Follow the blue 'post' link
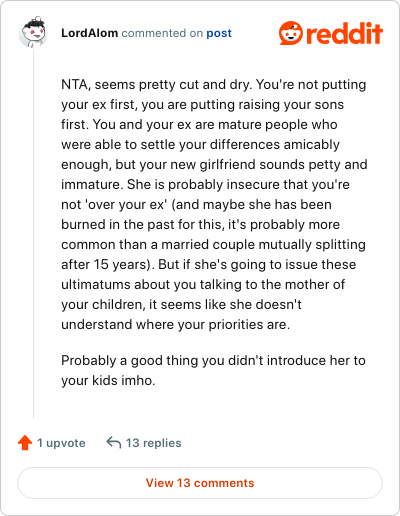 (x=219, y=33)
